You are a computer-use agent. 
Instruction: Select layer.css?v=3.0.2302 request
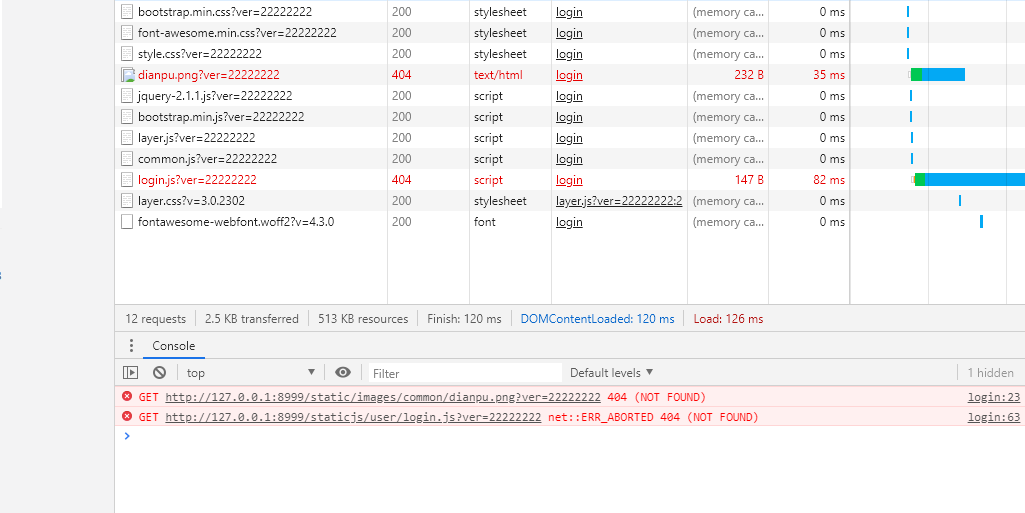[192, 201]
